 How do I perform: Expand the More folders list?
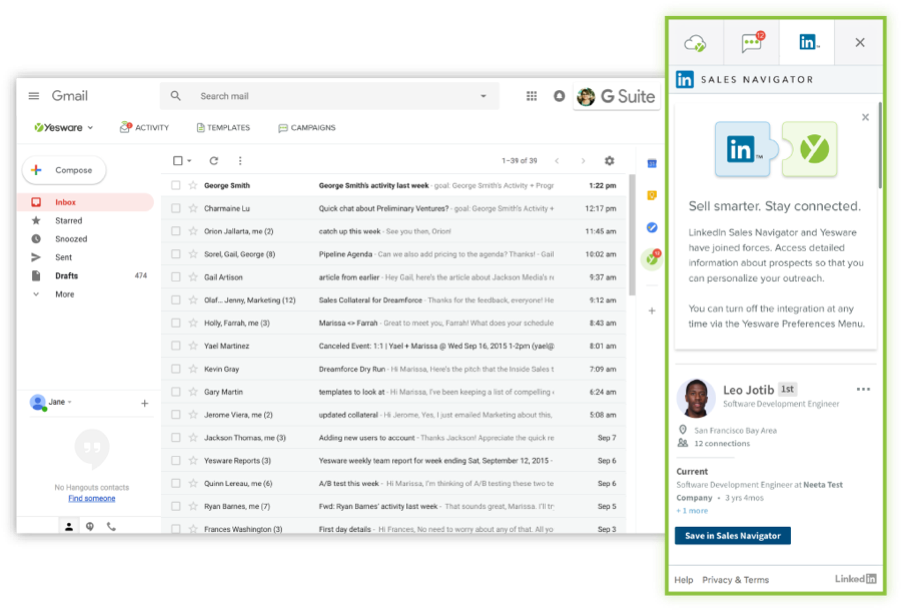[x=64, y=294]
